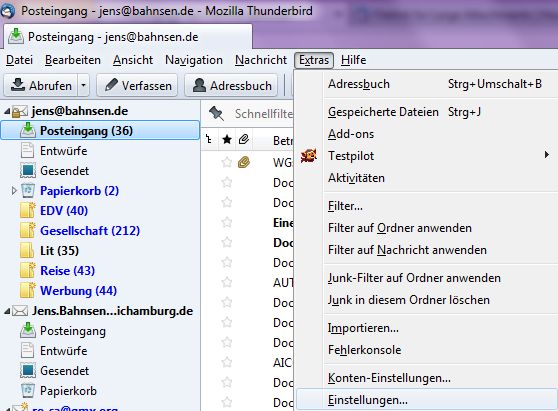Click the Schnellfilter toolbar label
Viewport: 558px width, 411px height.
pos(264,114)
